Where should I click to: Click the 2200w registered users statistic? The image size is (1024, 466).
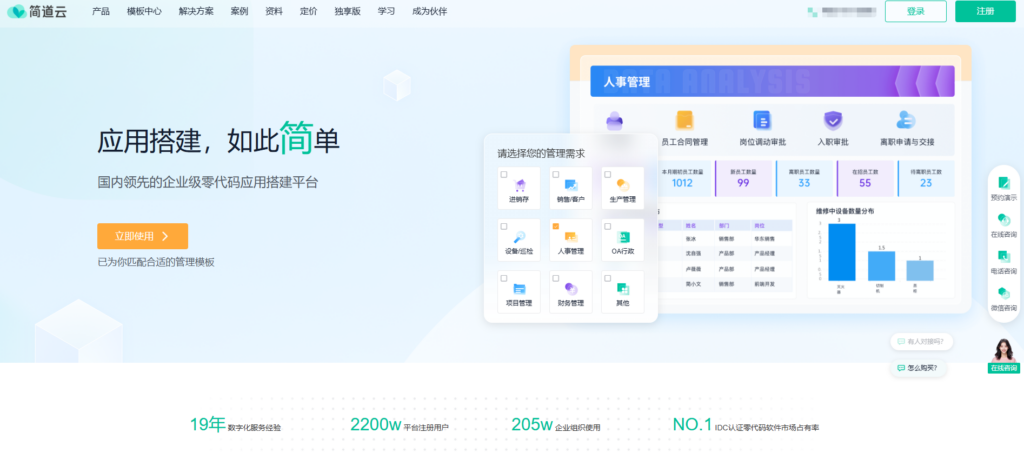376,425
